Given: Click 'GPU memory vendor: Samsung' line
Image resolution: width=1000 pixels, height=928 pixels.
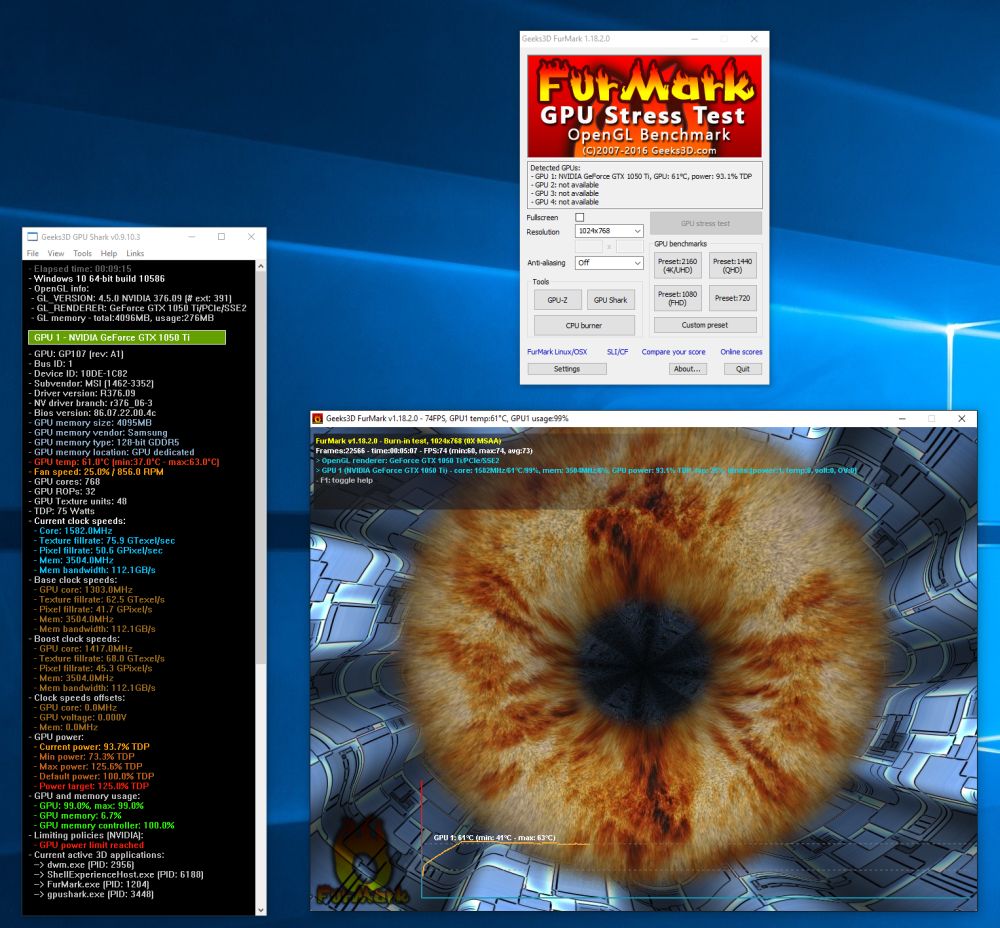Looking at the screenshot, I should click(x=100, y=432).
